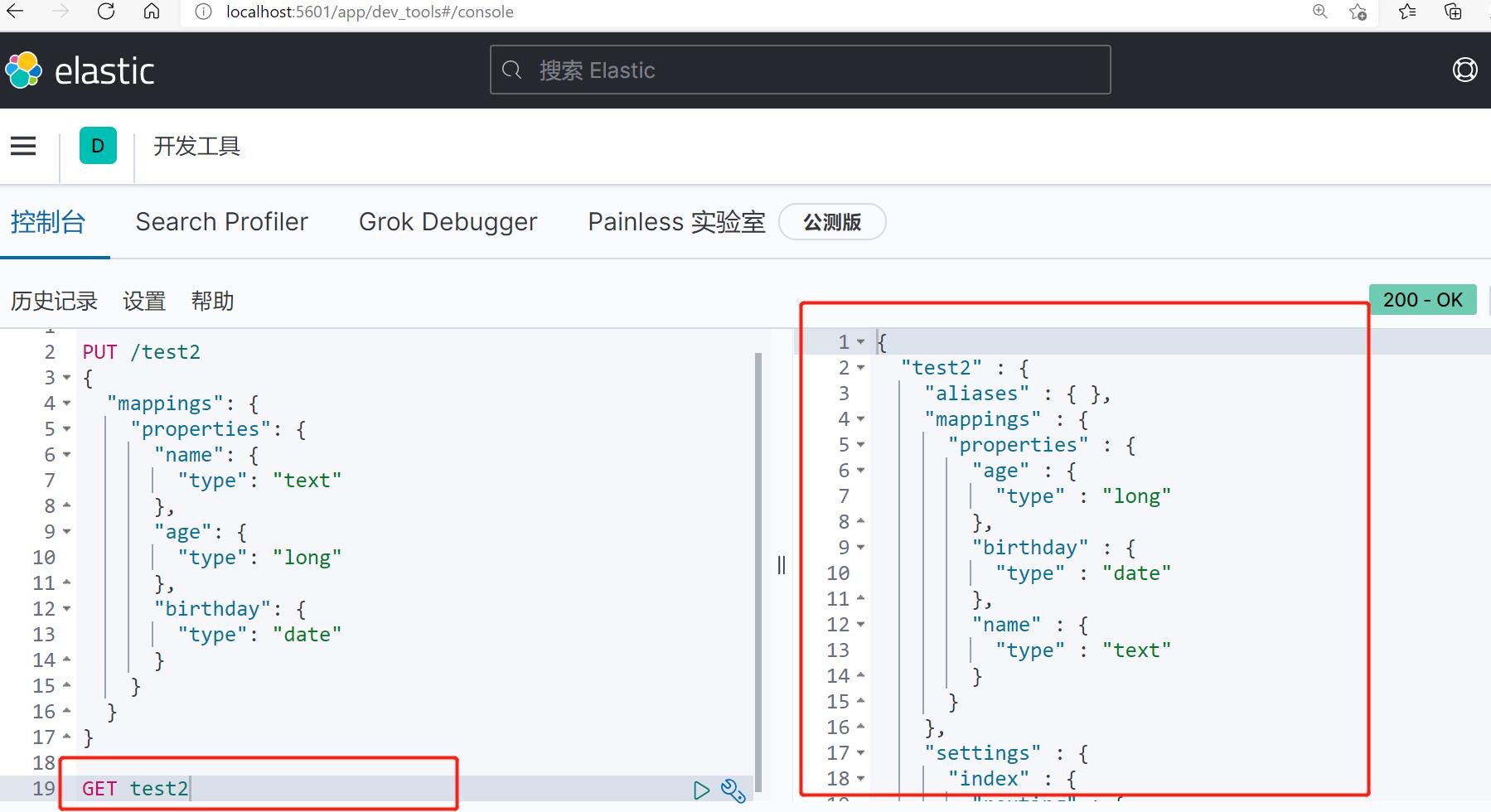Open 历史记录 history

pyautogui.click(x=54, y=301)
